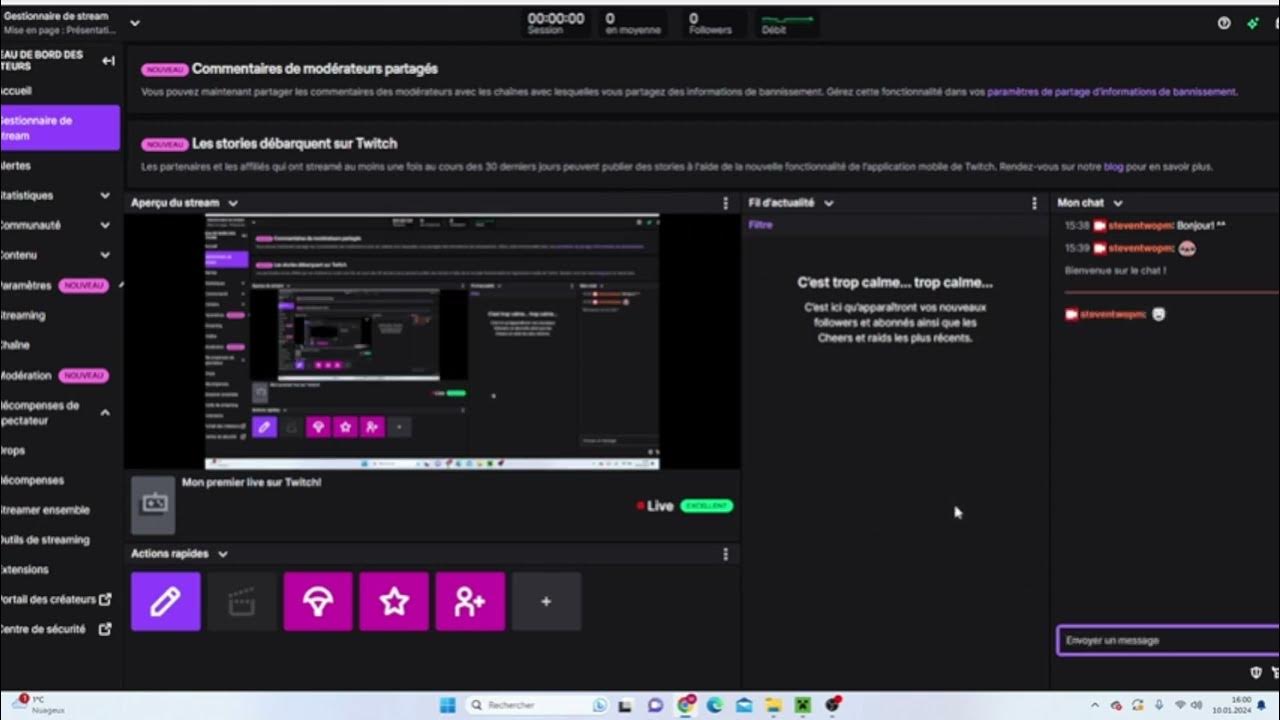The width and height of the screenshot is (1280, 720).
Task: Open Portail des créateurs link
Action: click(x=48, y=599)
